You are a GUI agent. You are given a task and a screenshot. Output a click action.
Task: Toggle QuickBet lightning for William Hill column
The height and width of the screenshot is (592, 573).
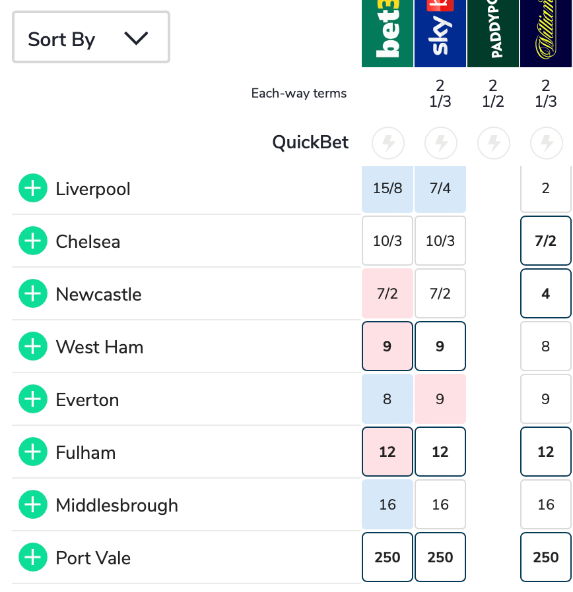[x=547, y=143]
